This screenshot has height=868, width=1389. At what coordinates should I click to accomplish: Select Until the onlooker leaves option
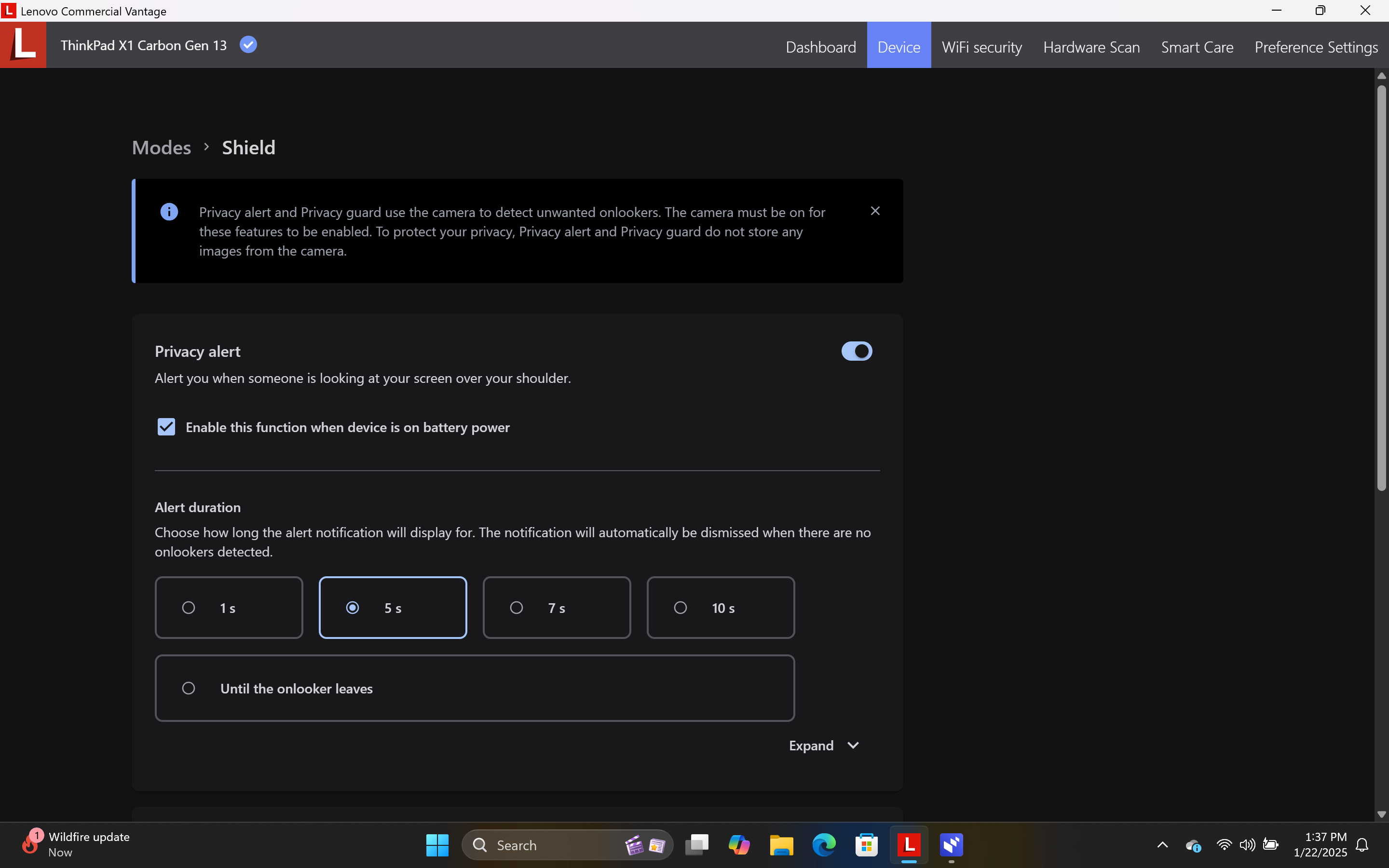tap(475, 688)
